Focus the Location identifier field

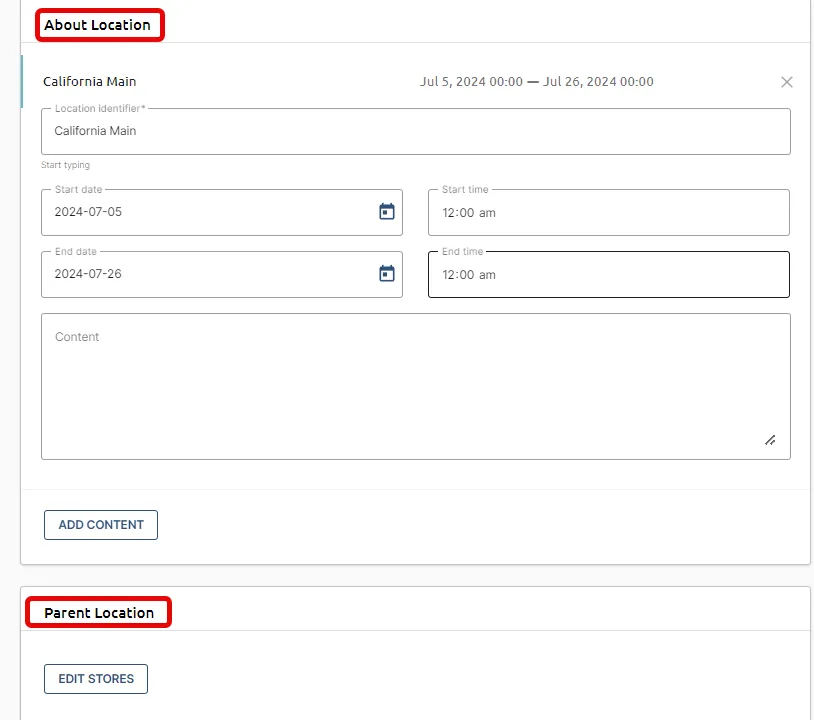pyautogui.click(x=416, y=131)
